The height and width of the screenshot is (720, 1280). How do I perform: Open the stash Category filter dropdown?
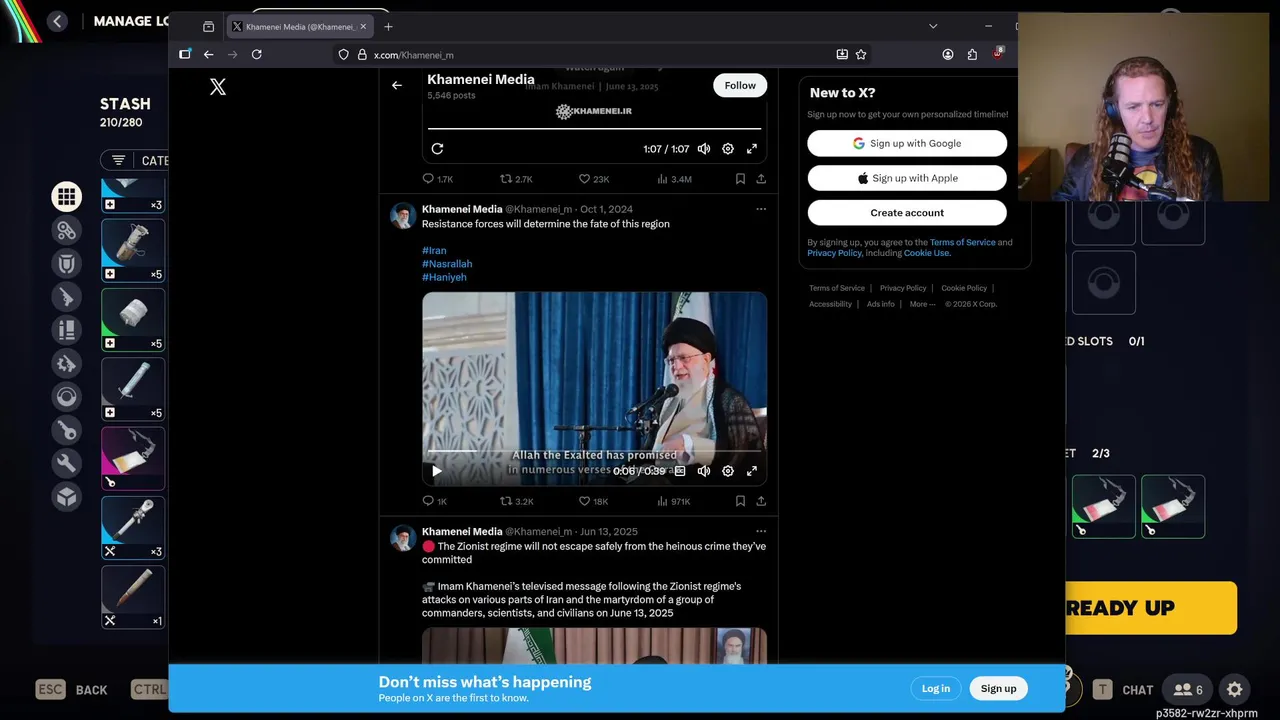[x=135, y=160]
